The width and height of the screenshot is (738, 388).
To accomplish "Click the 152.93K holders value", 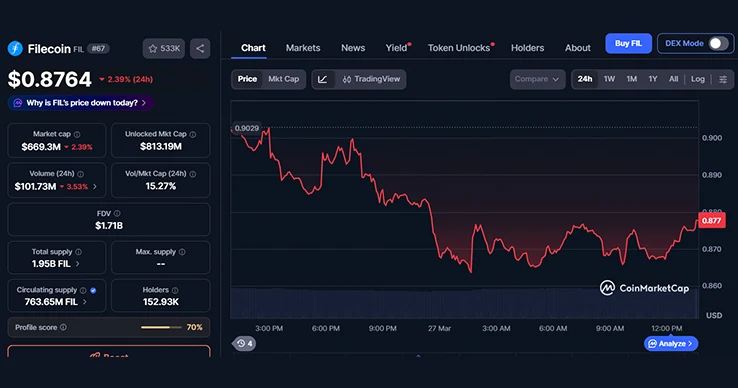I will 160,302.
